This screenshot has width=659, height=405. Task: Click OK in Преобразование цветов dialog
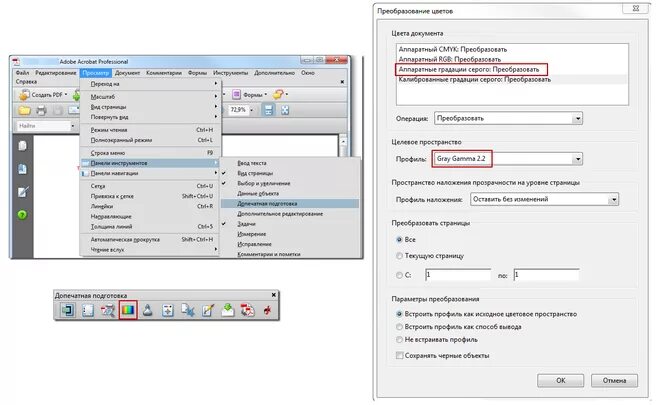(561, 381)
